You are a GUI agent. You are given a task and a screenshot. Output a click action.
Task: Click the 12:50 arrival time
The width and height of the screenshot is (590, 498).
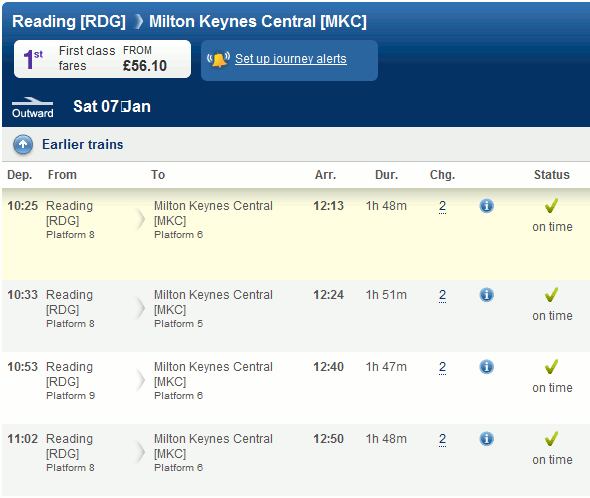click(328, 439)
